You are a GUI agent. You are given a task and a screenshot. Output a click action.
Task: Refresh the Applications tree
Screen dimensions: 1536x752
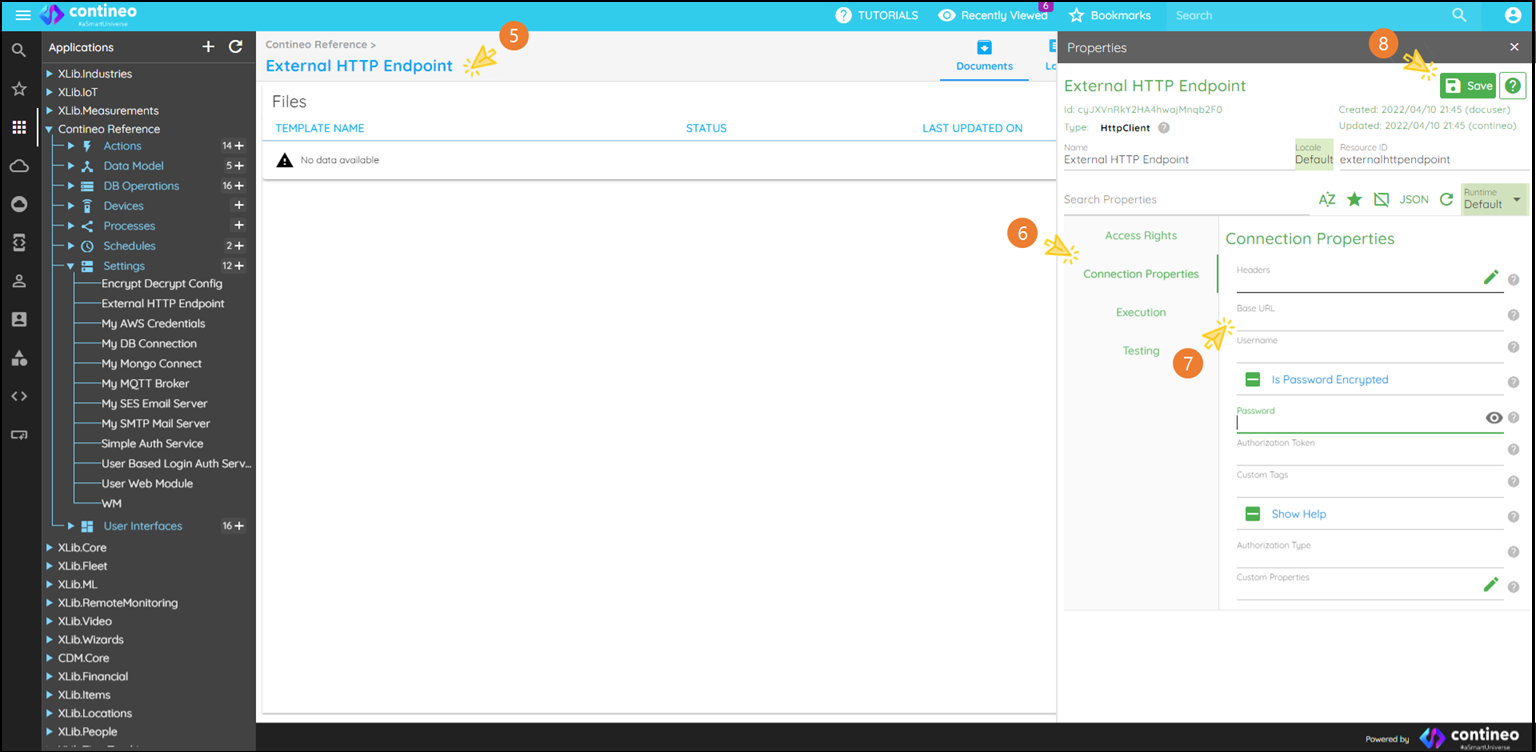pos(234,46)
